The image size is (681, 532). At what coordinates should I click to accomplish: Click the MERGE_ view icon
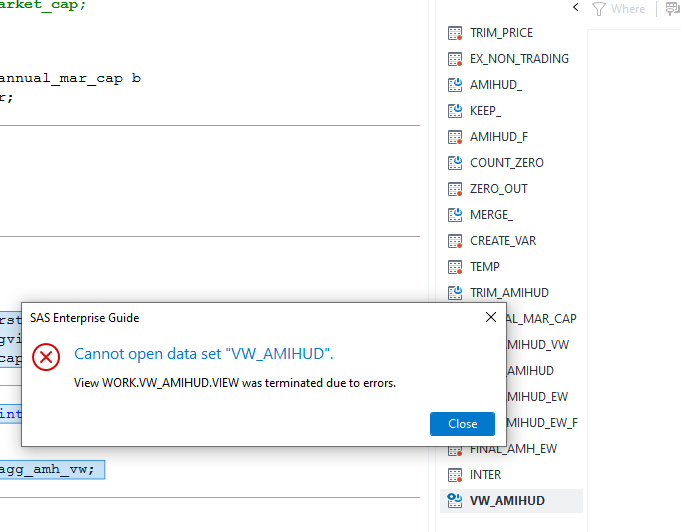455,215
